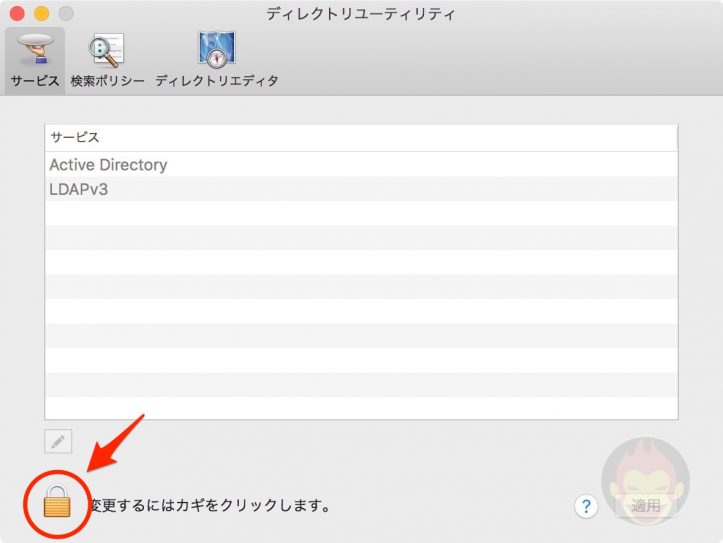
Task: Open the ディレクトリエディタ tab
Action: [x=217, y=61]
